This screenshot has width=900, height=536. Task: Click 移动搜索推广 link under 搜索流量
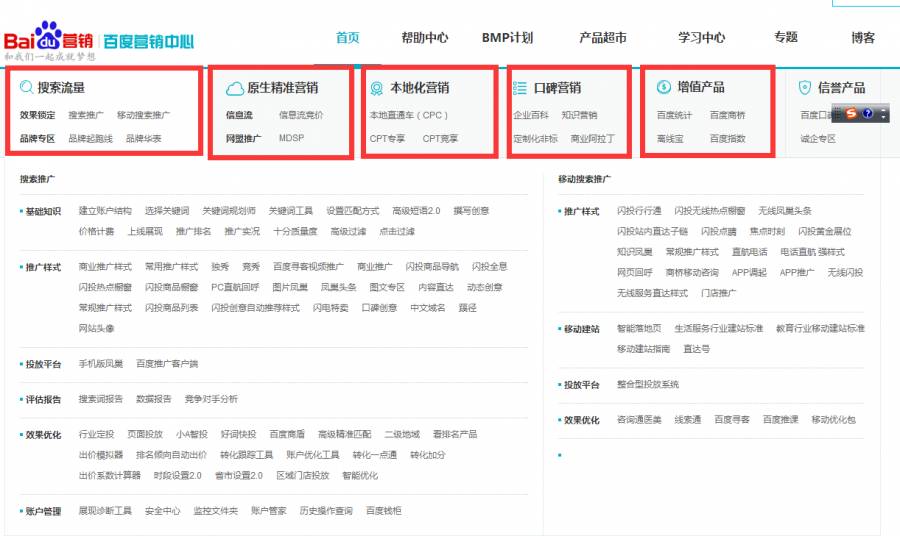(x=143, y=115)
